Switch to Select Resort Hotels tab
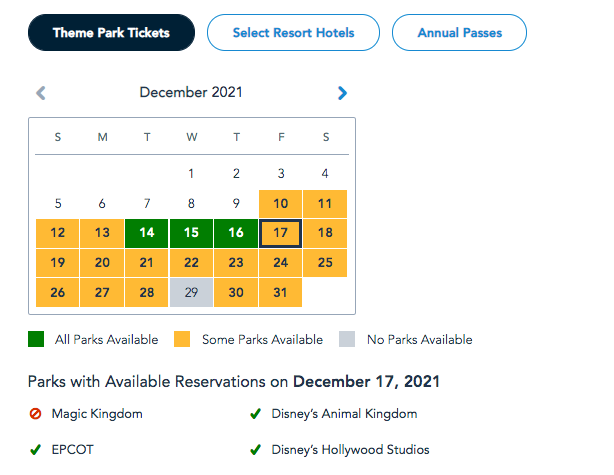This screenshot has width=614, height=475. pos(293,33)
